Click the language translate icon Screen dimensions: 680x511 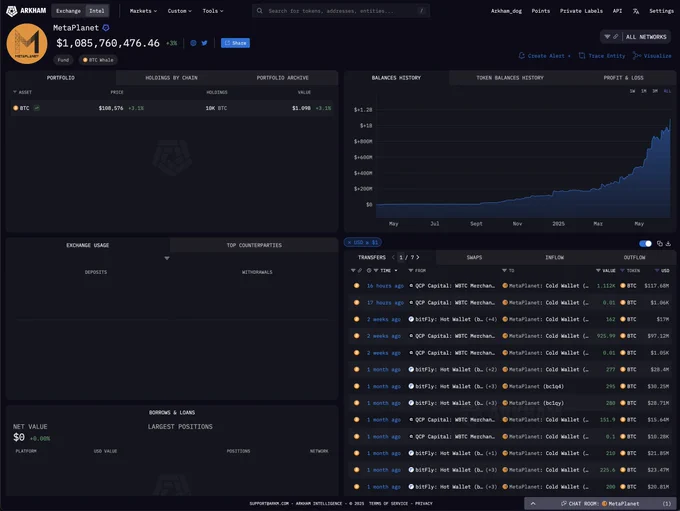[x=635, y=11]
